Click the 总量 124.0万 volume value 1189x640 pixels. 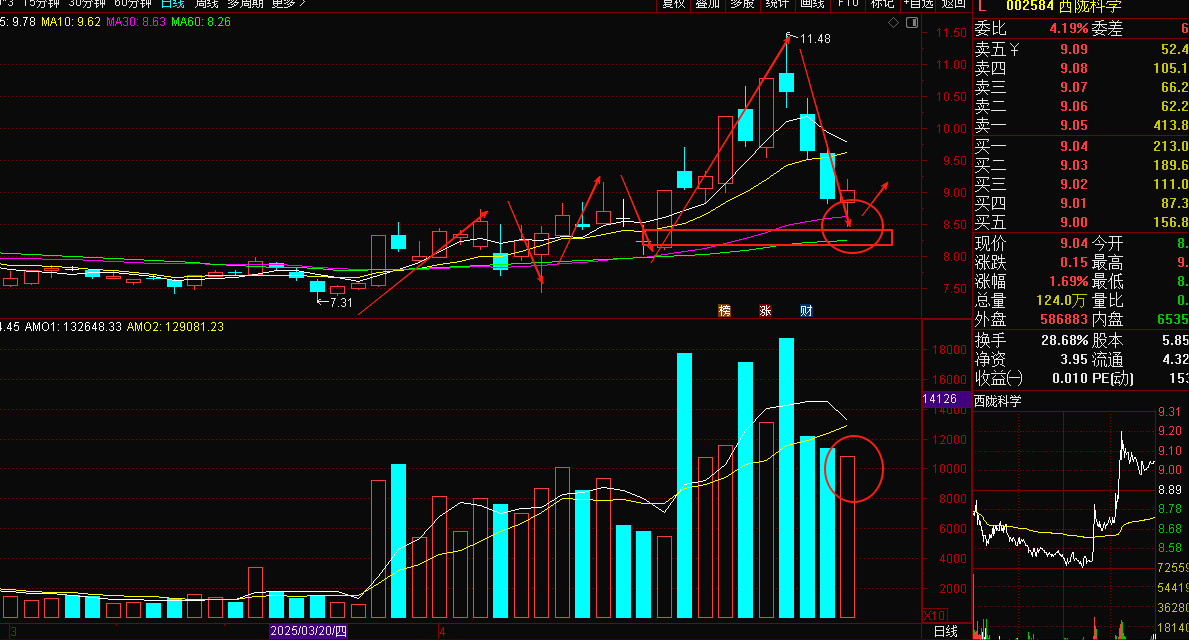pos(1062,300)
